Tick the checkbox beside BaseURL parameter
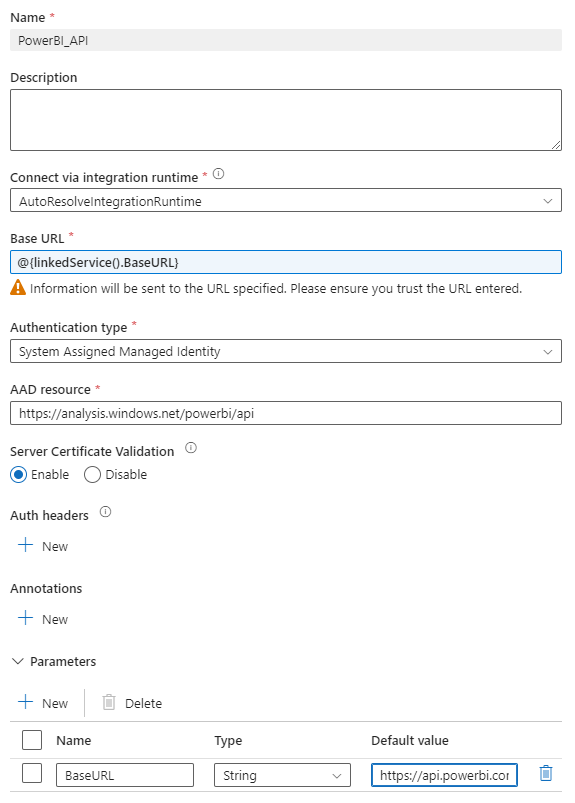The image size is (575, 803). [x=32, y=773]
